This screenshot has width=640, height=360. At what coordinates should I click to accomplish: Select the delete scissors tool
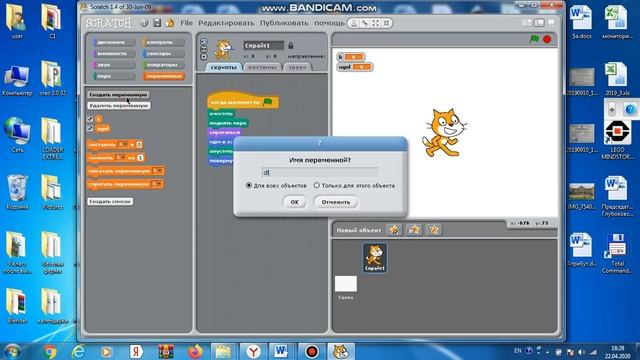[365, 23]
